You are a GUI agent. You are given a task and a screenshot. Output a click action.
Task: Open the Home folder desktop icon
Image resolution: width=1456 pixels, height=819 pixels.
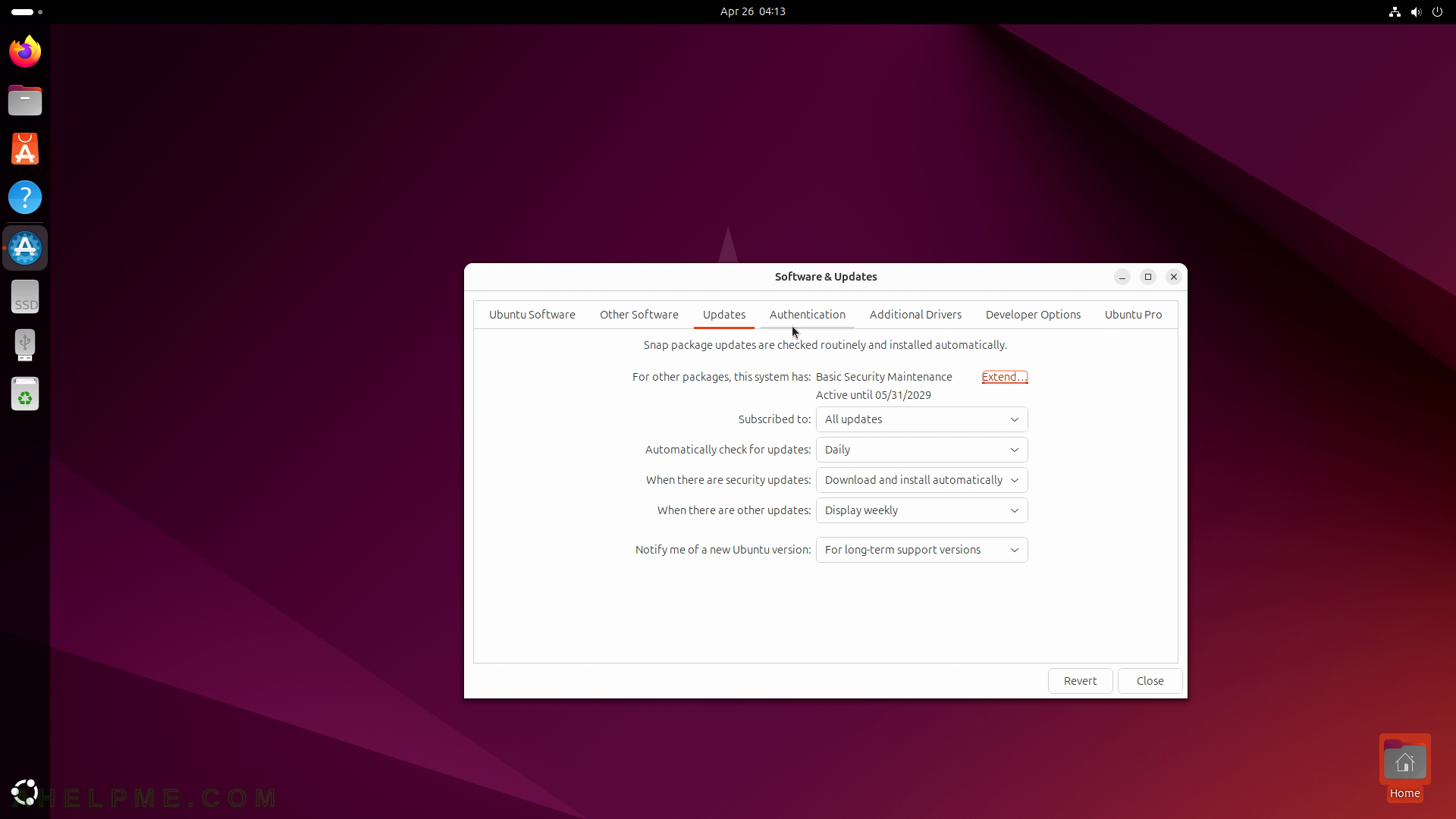pyautogui.click(x=1404, y=767)
